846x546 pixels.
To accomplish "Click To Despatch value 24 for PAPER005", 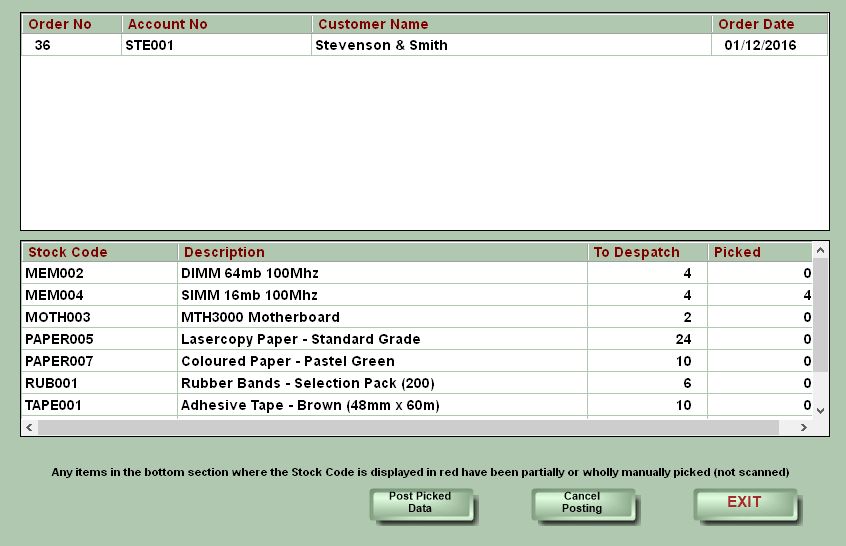I will coord(647,339).
